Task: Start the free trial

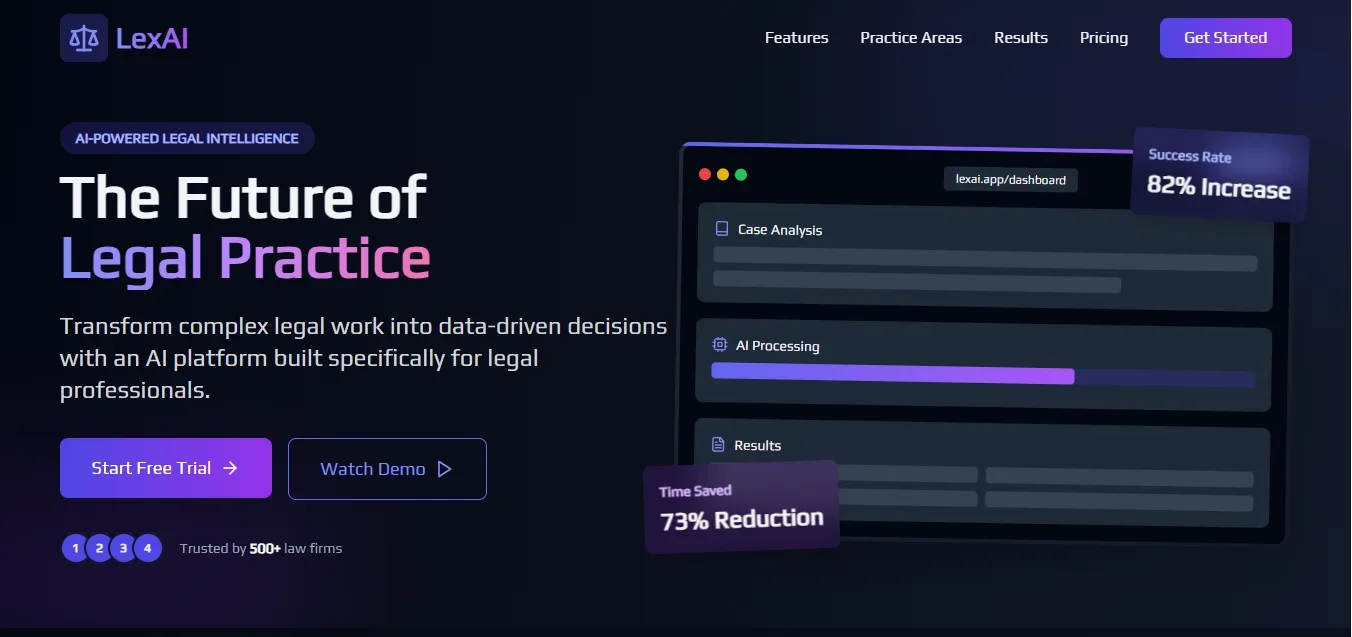Action: [x=165, y=468]
